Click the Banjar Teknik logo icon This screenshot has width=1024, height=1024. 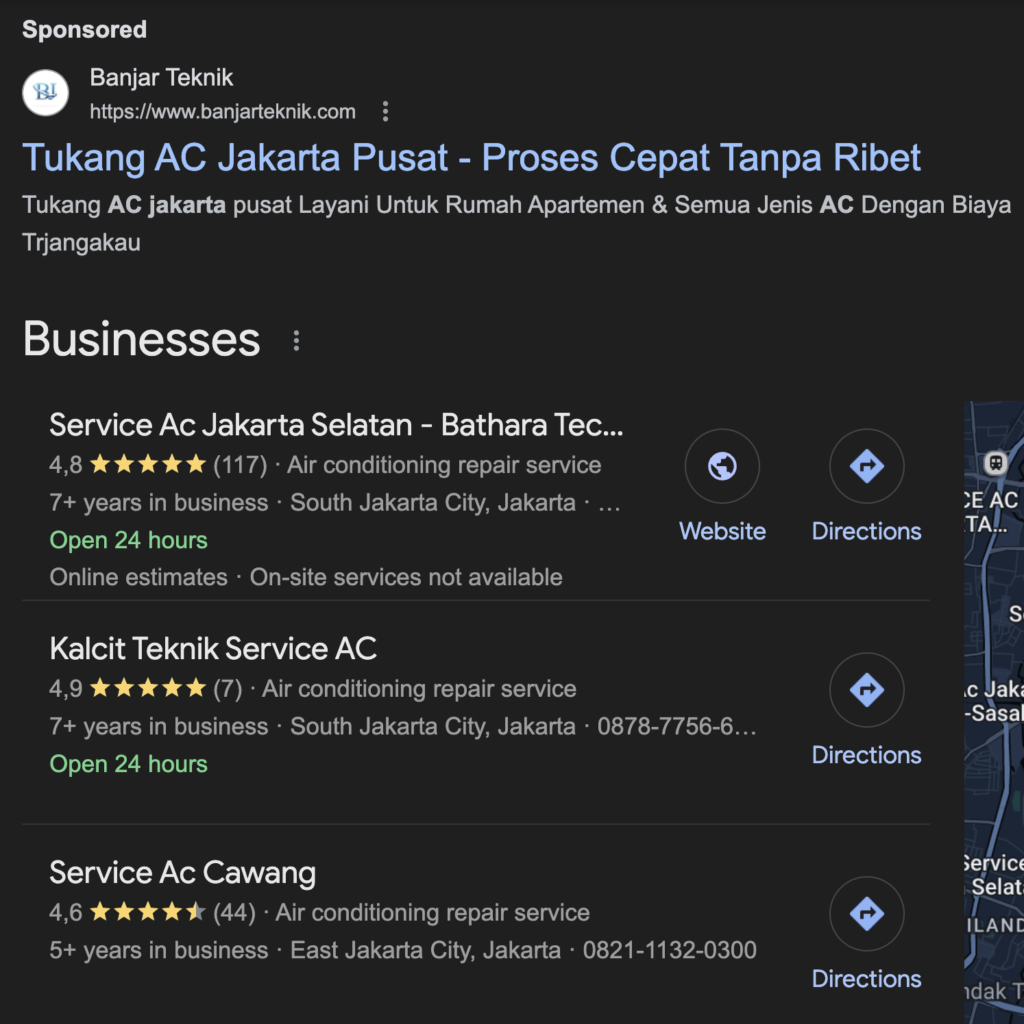pyautogui.click(x=45, y=92)
